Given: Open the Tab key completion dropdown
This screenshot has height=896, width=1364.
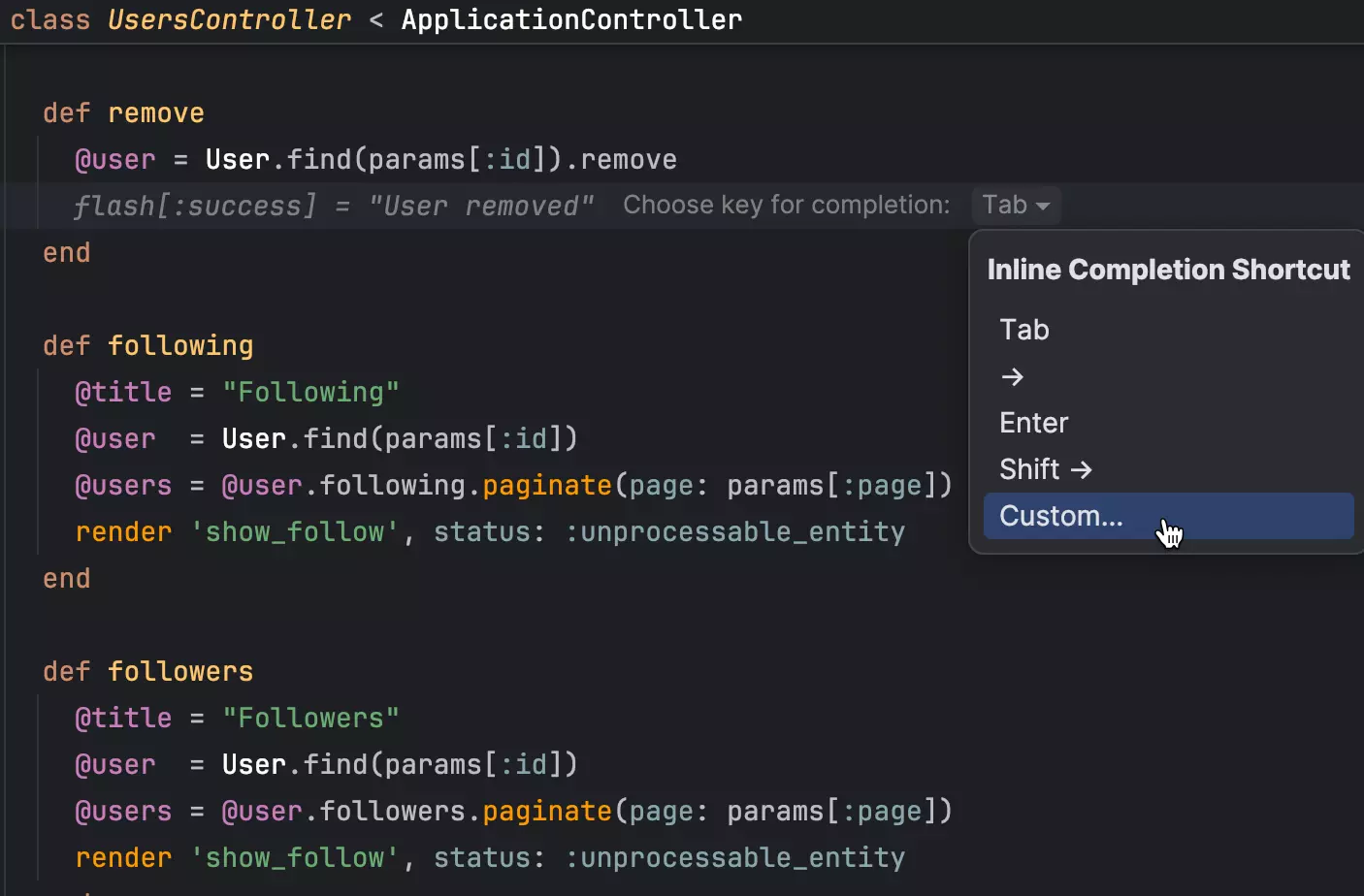Looking at the screenshot, I should 1015,206.
